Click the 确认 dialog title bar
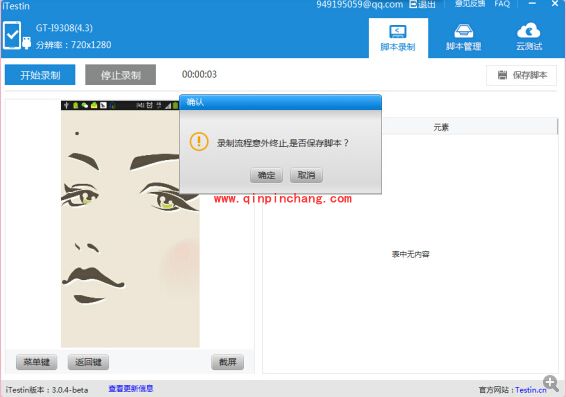566x397 pixels. [x=280, y=102]
